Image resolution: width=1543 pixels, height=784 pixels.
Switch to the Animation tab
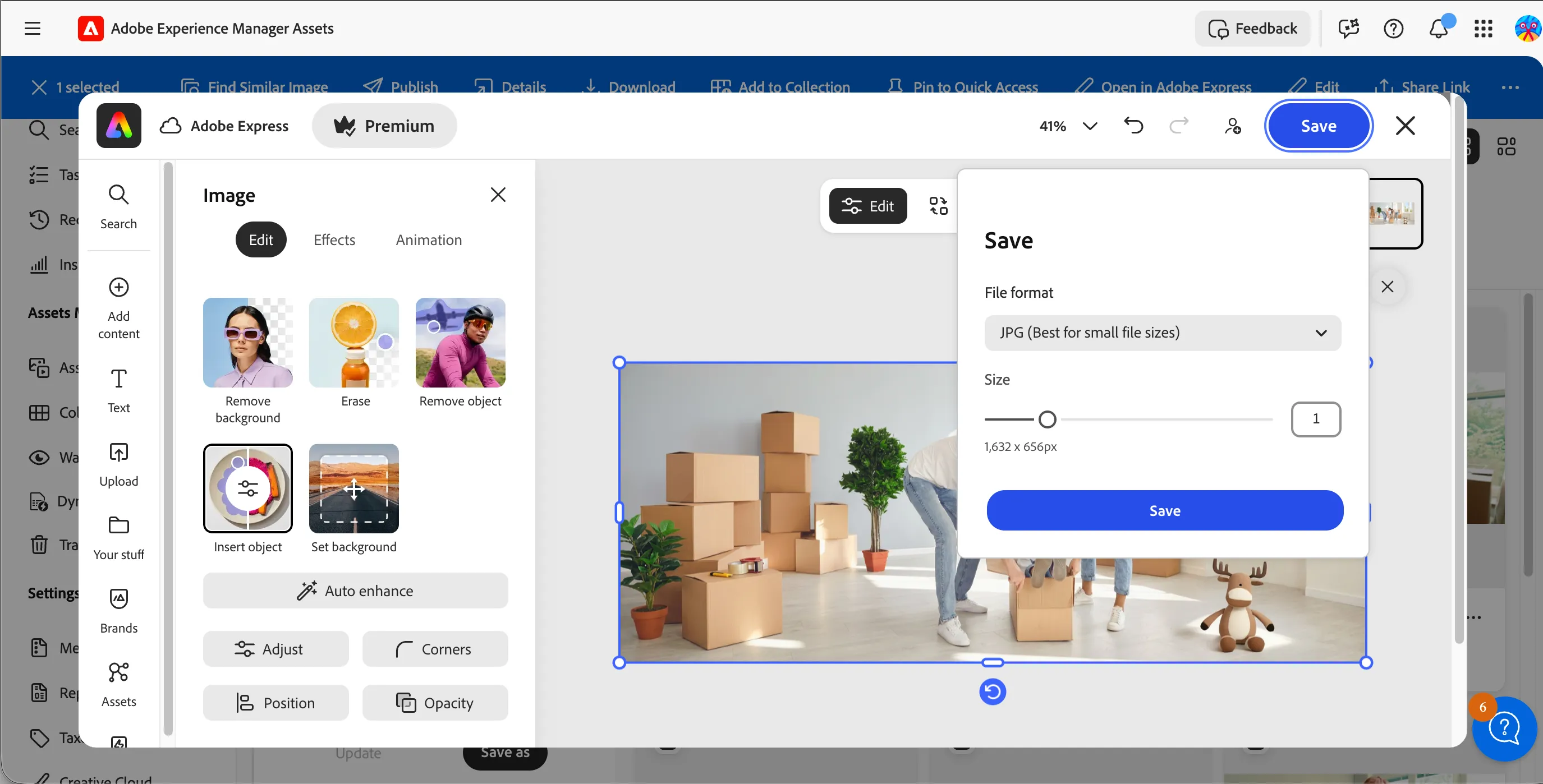429,240
